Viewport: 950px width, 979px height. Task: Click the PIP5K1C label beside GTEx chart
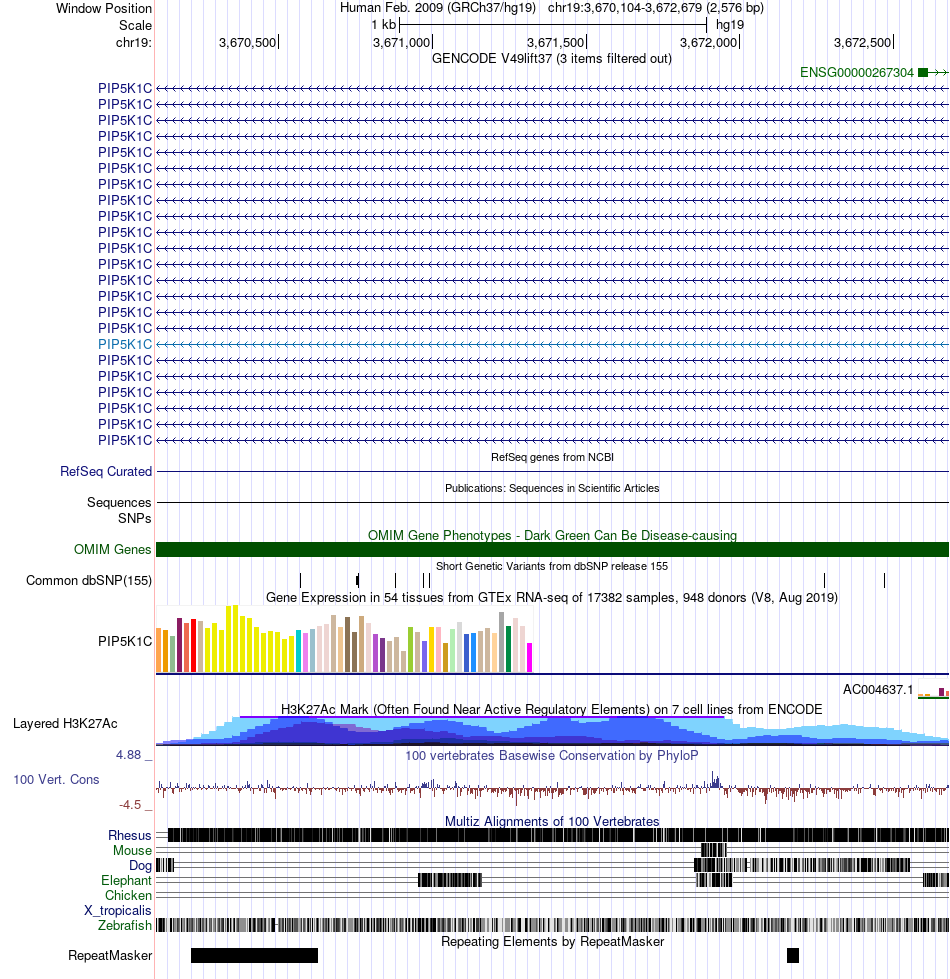(x=125, y=641)
